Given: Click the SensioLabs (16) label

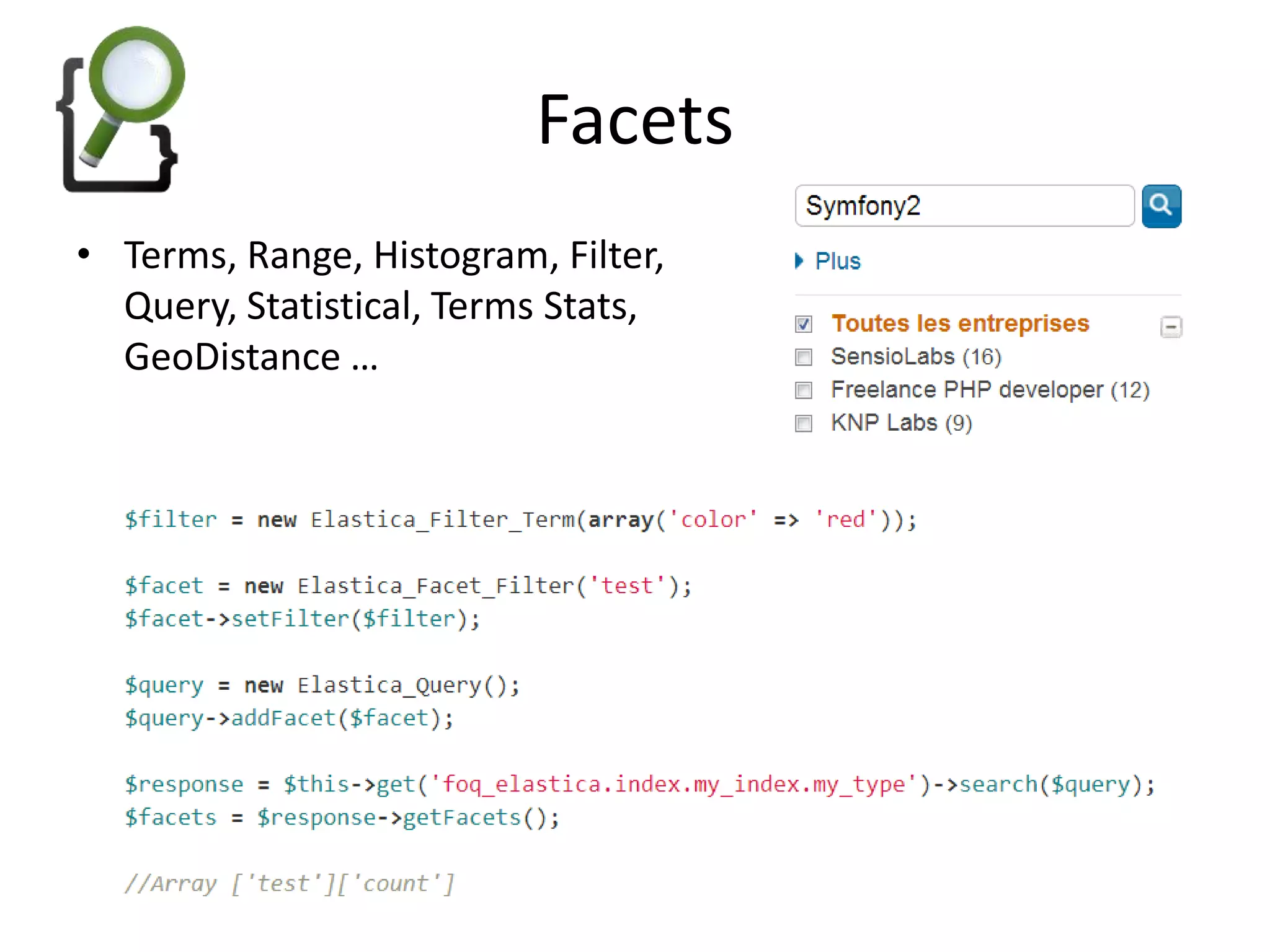Looking at the screenshot, I should [x=916, y=356].
